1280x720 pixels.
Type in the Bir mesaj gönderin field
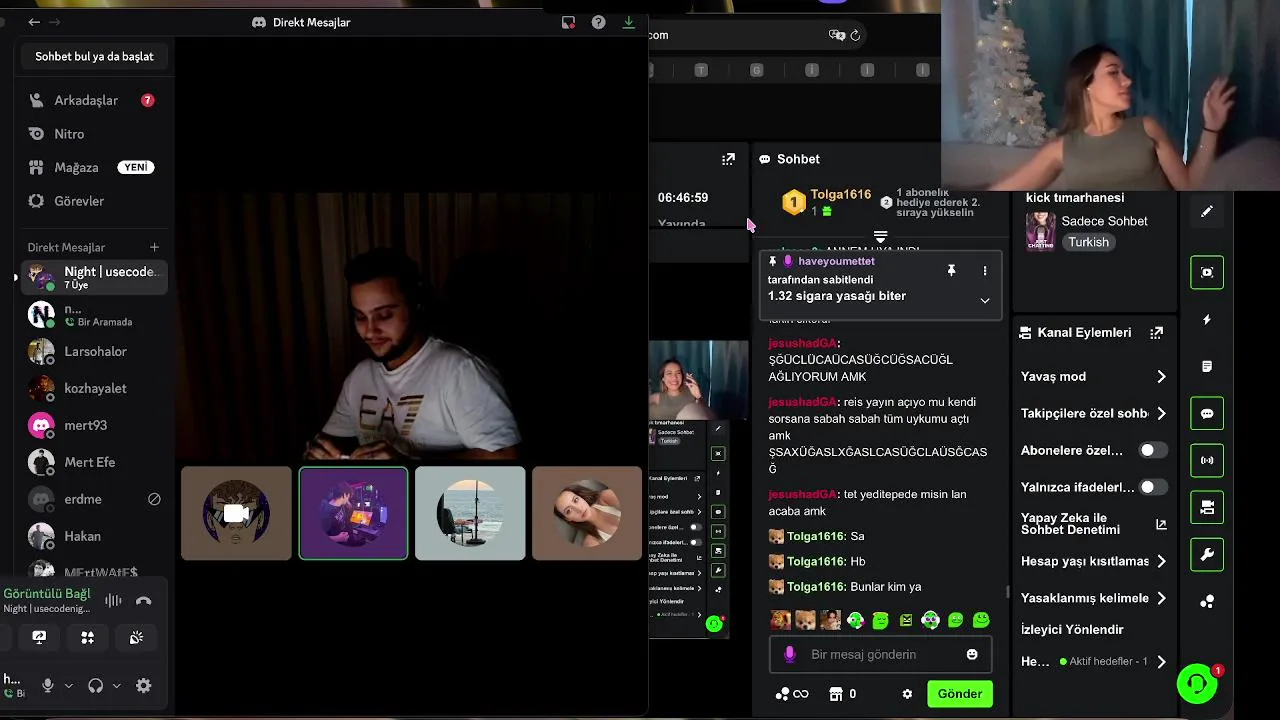880,654
